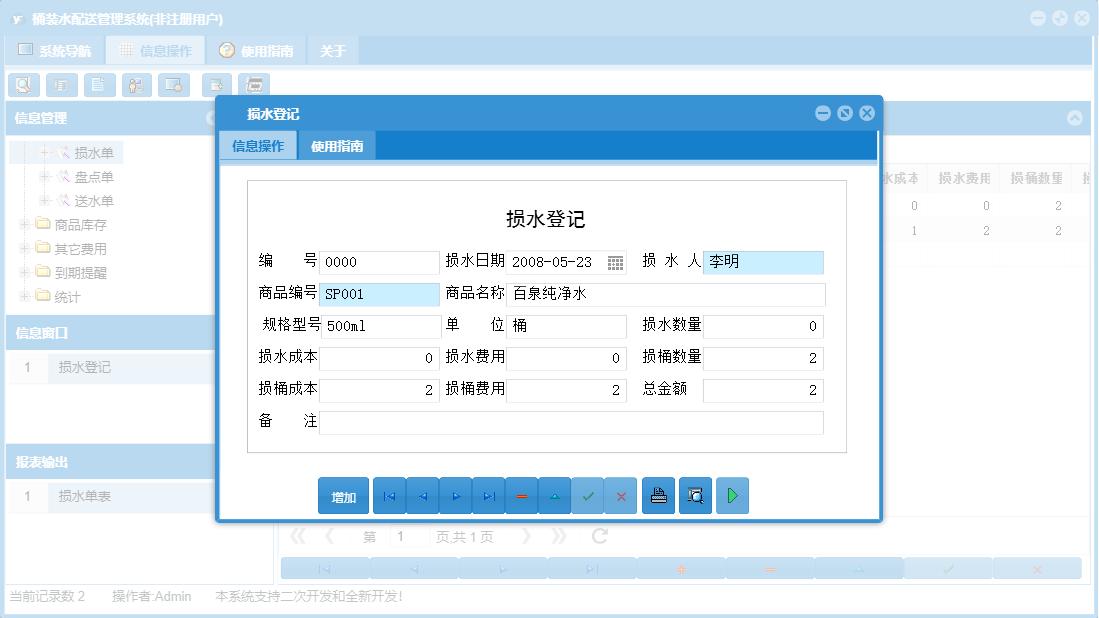This screenshot has height=618, width=1099.
Task: Cancel changes with the red X icon
Action: (621, 495)
